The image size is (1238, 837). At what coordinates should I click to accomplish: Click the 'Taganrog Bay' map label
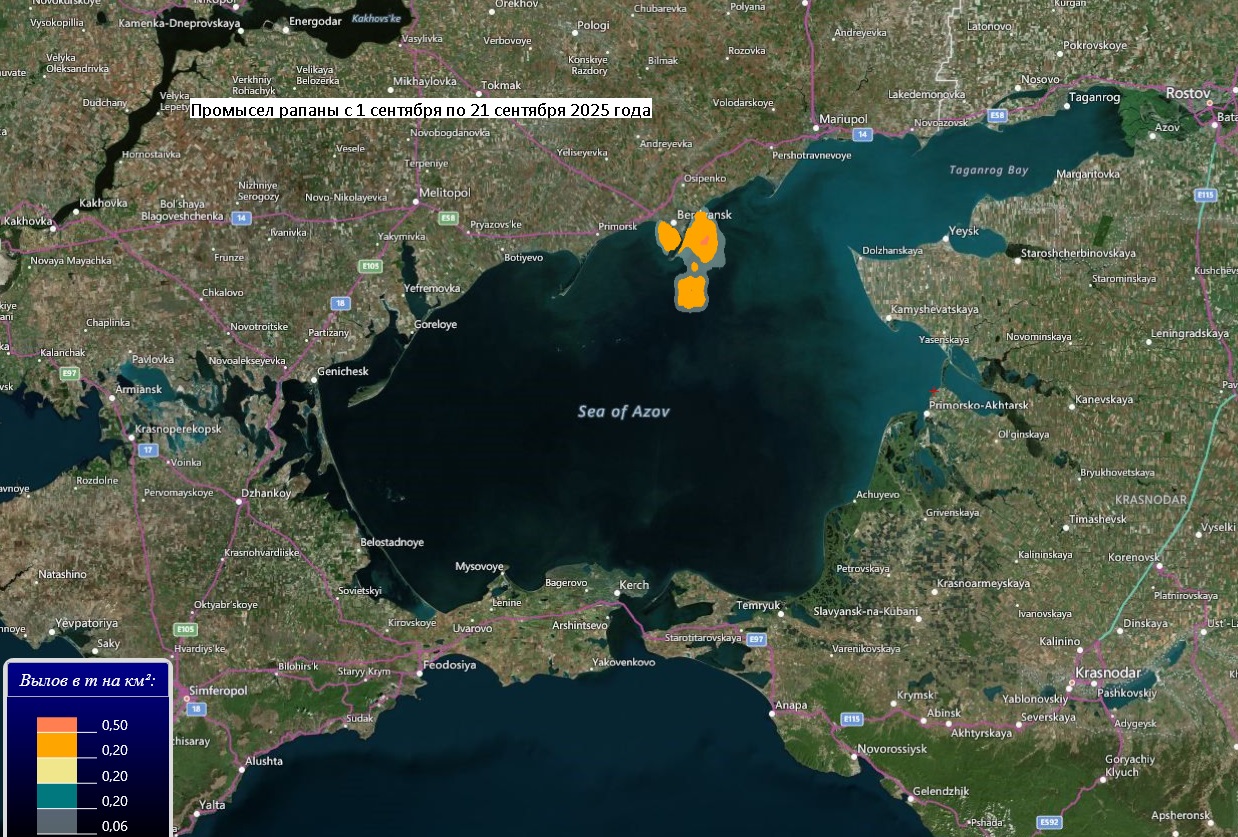click(x=988, y=170)
